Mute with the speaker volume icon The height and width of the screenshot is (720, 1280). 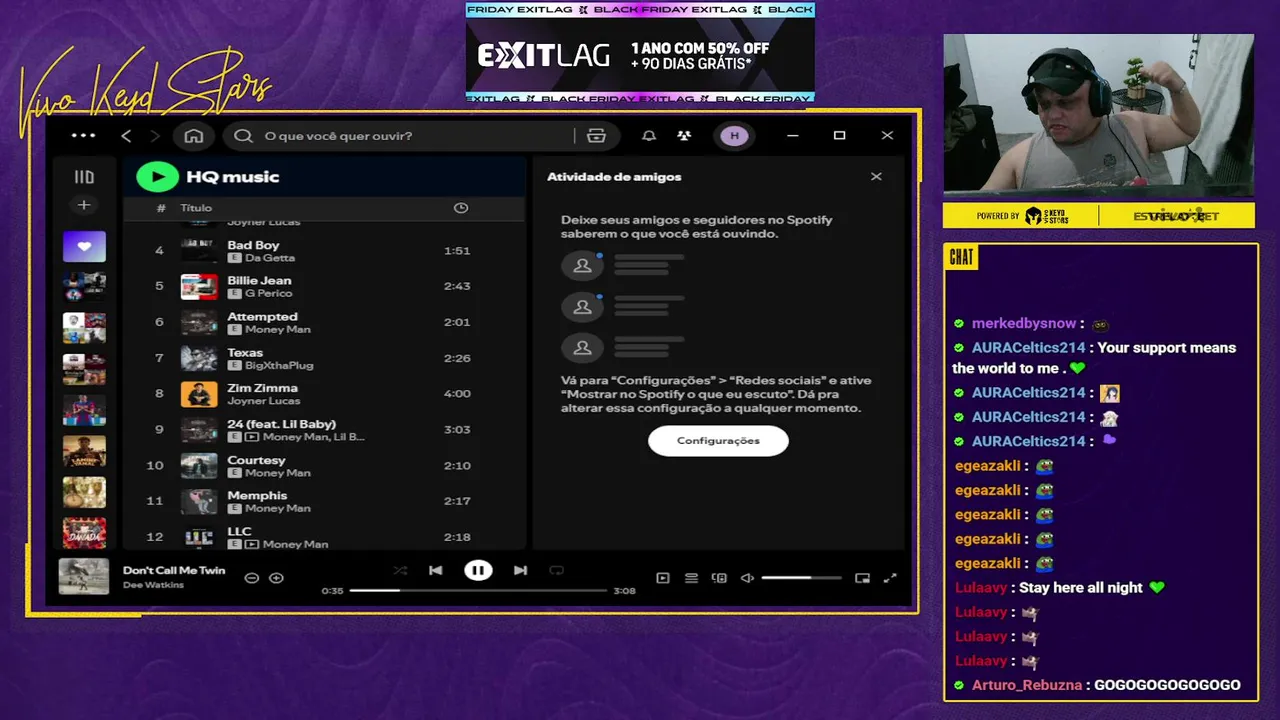747,578
